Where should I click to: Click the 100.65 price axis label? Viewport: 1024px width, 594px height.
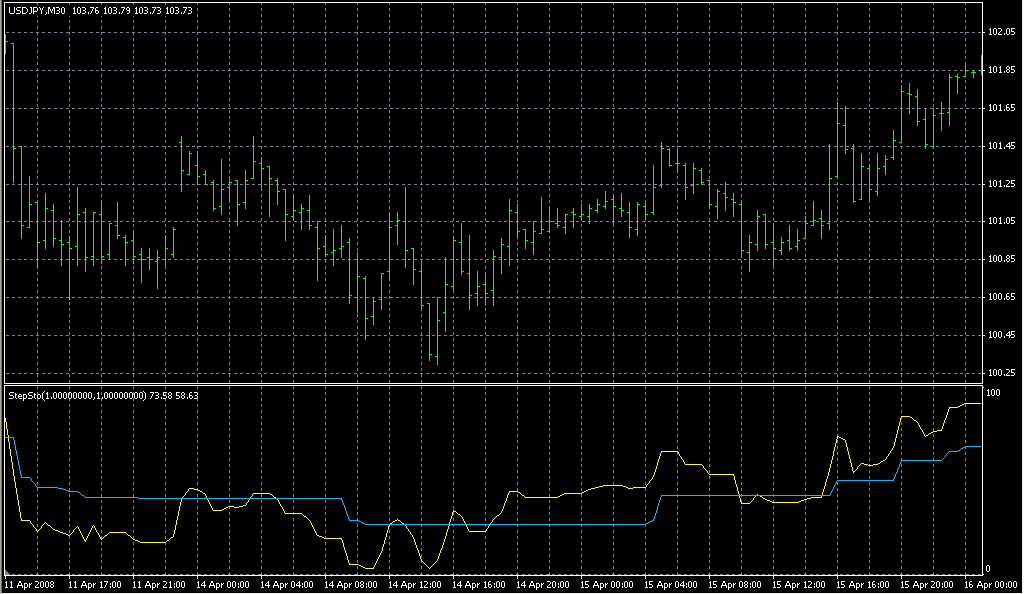(1001, 297)
